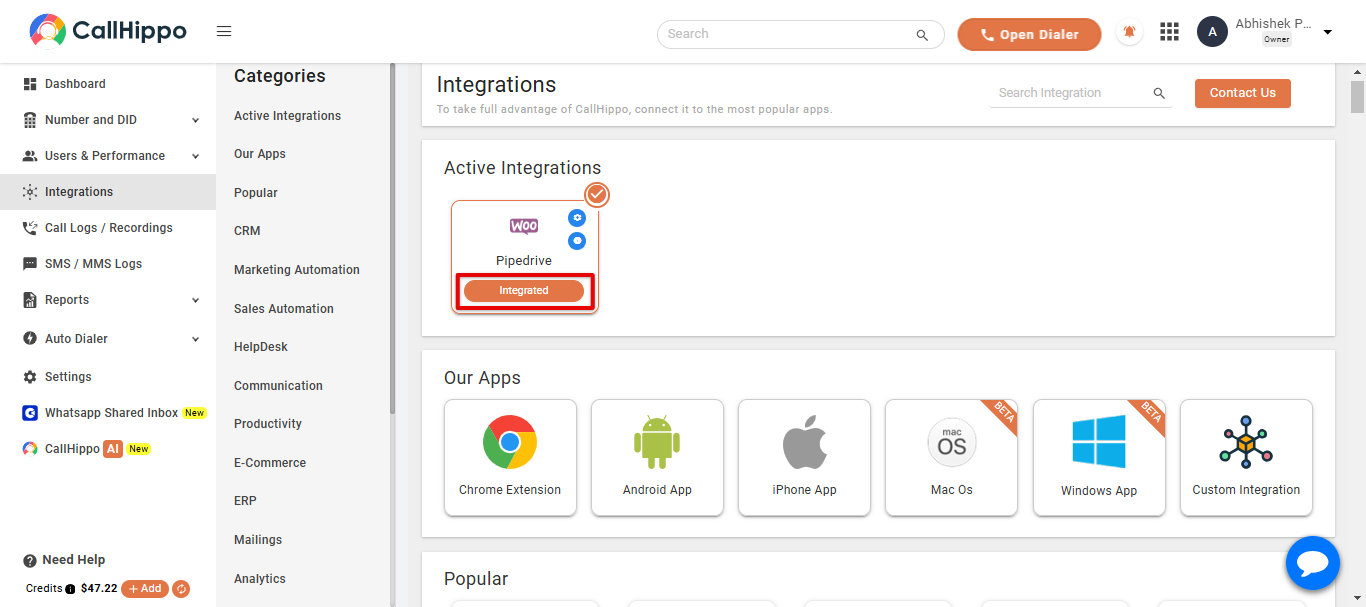Screen dimensions: 1366x607
Task: Click the Need Help link
Action: 74,560
